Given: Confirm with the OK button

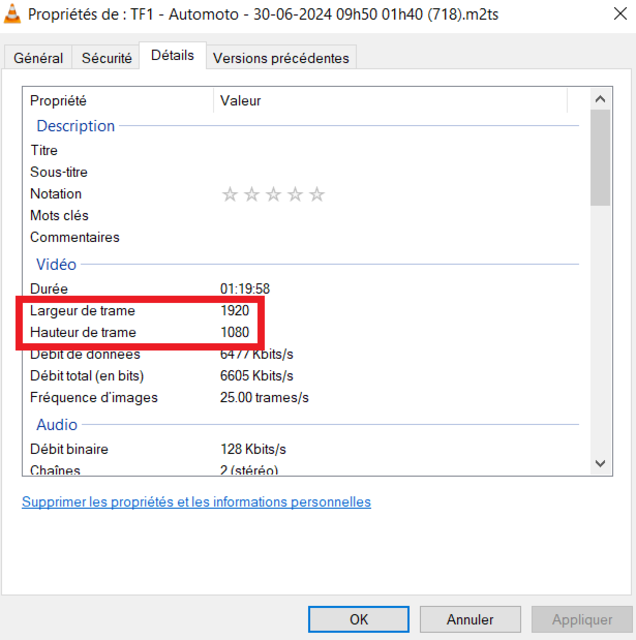Looking at the screenshot, I should point(358,619).
